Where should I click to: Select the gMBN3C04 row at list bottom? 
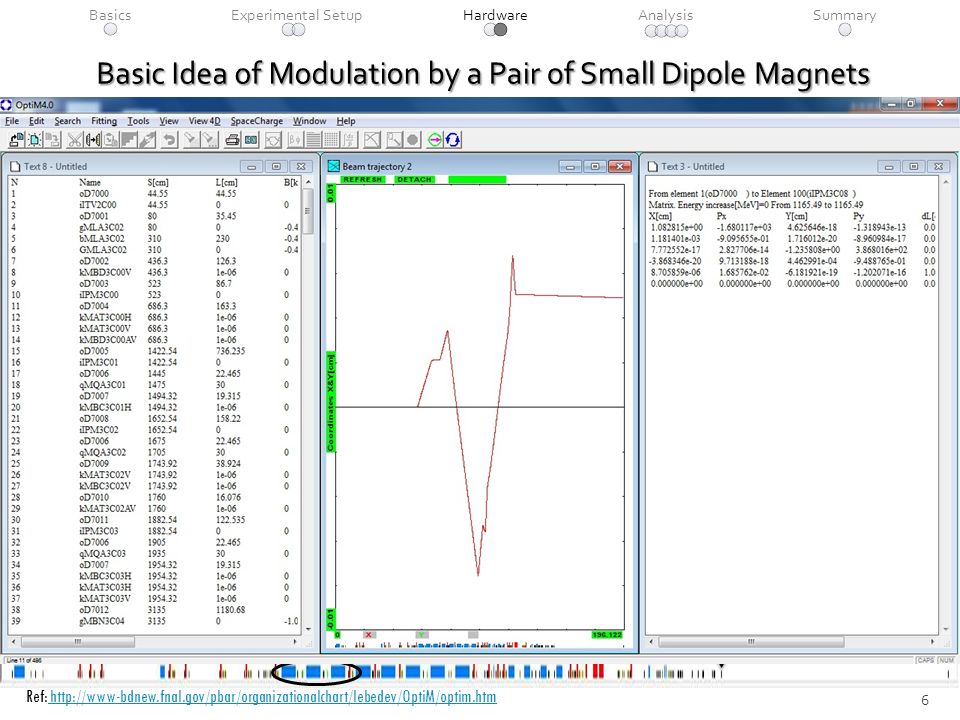click(x=155, y=621)
